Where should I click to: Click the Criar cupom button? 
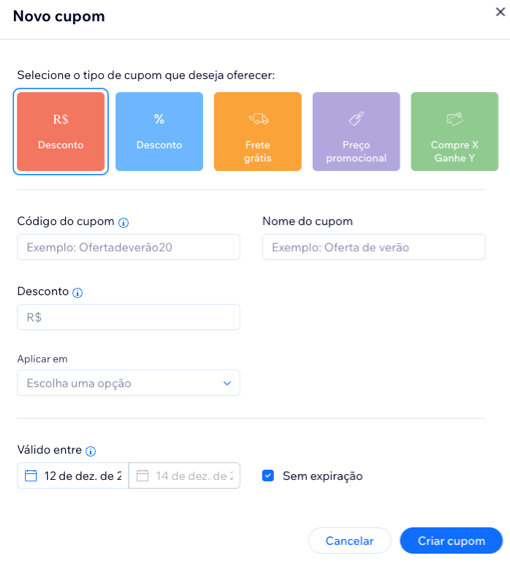451,541
